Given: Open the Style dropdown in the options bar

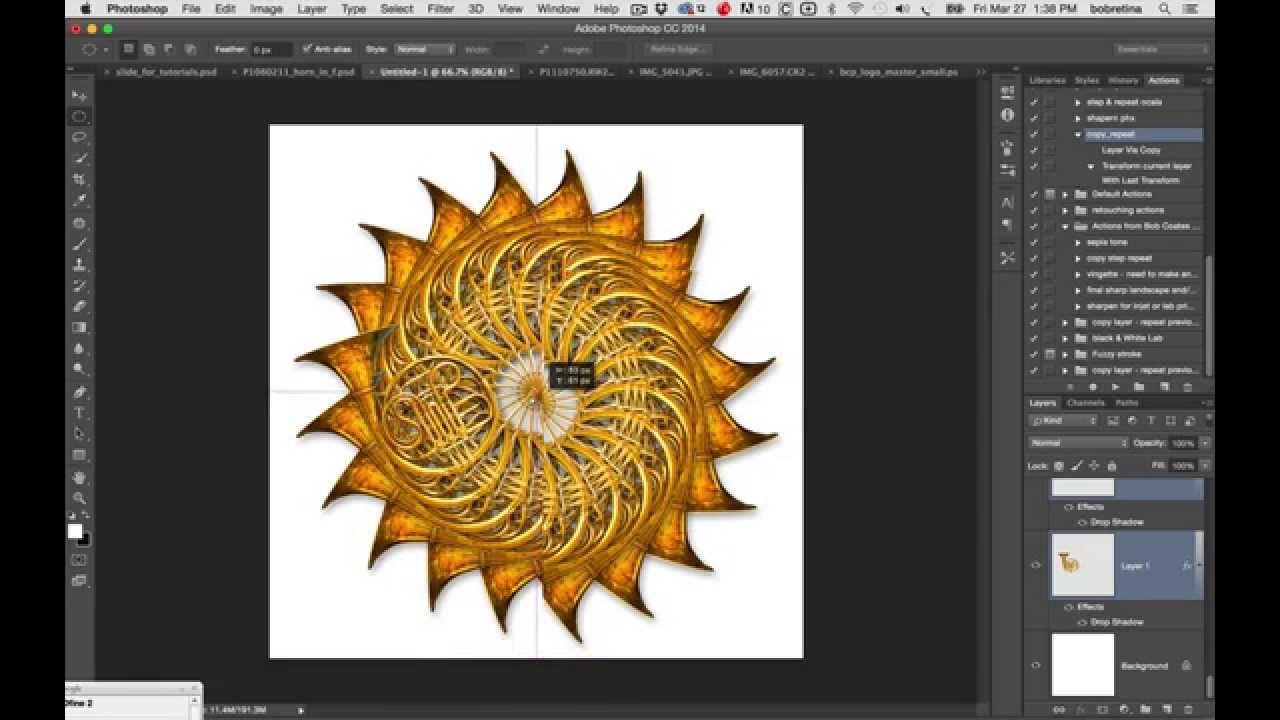Looking at the screenshot, I should click(424, 49).
